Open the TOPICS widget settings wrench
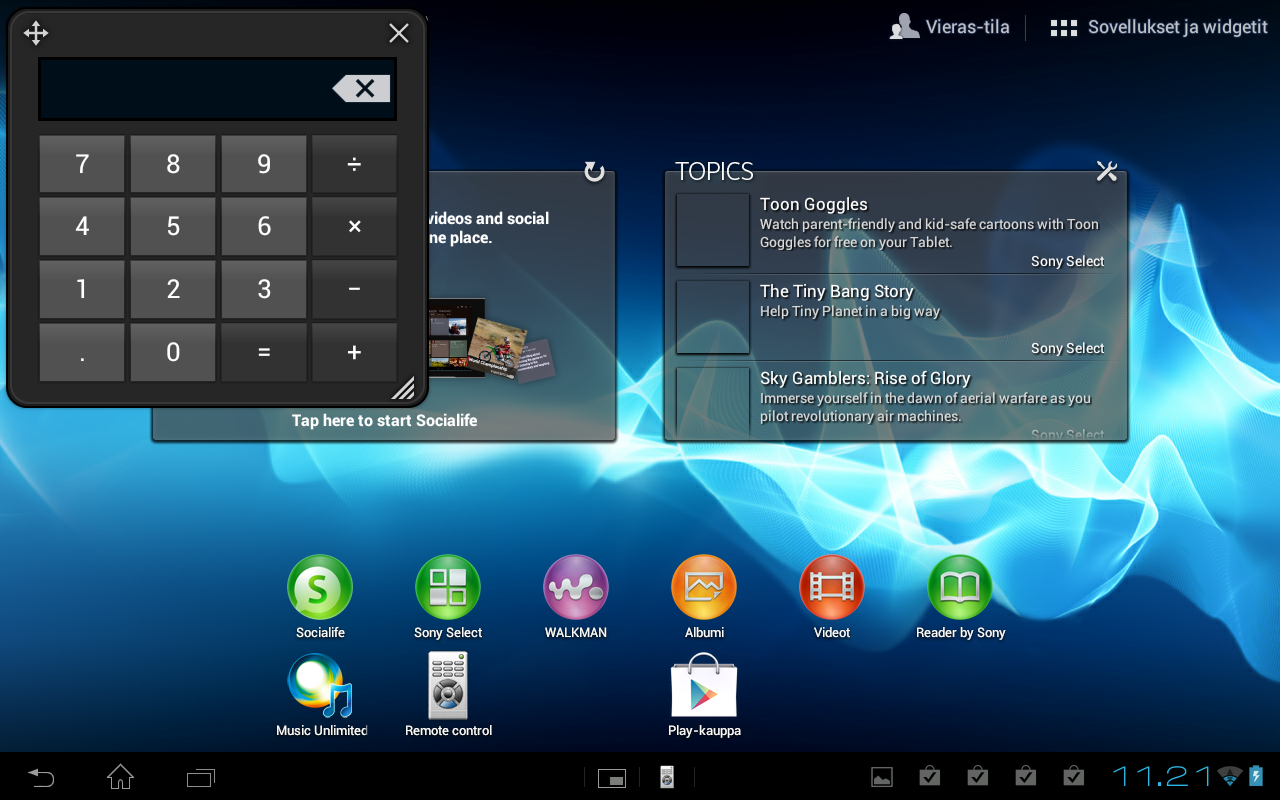The image size is (1280, 800). tap(1106, 171)
